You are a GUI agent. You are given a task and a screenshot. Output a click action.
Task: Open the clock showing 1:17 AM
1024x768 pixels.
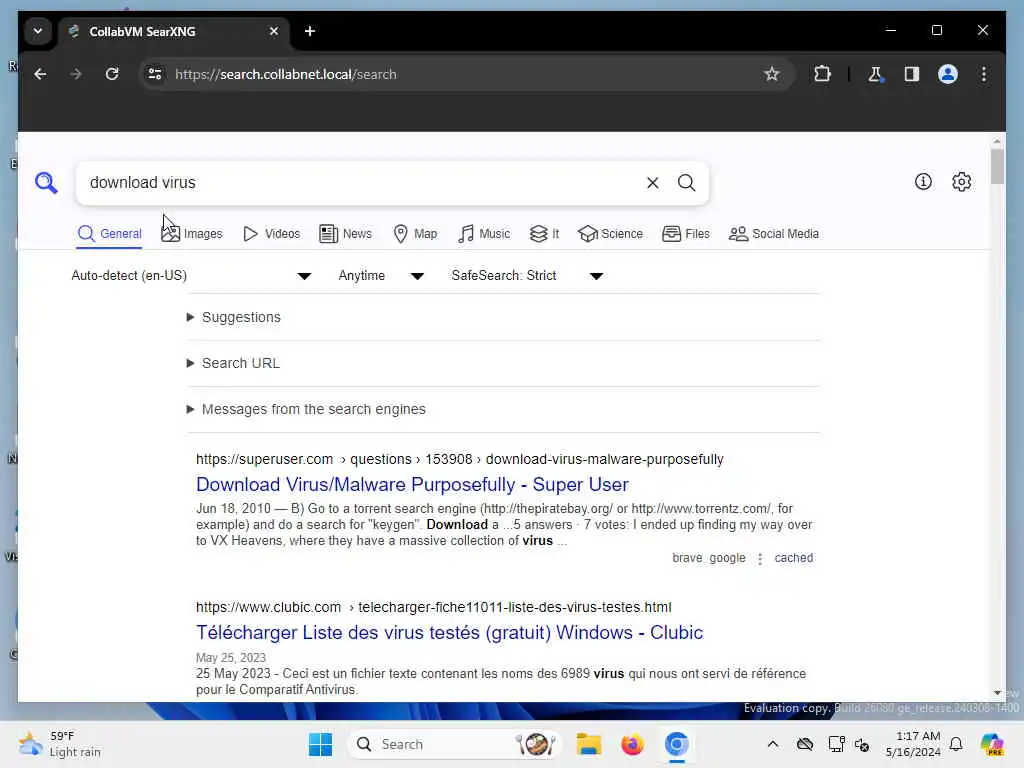pyautogui.click(x=913, y=744)
